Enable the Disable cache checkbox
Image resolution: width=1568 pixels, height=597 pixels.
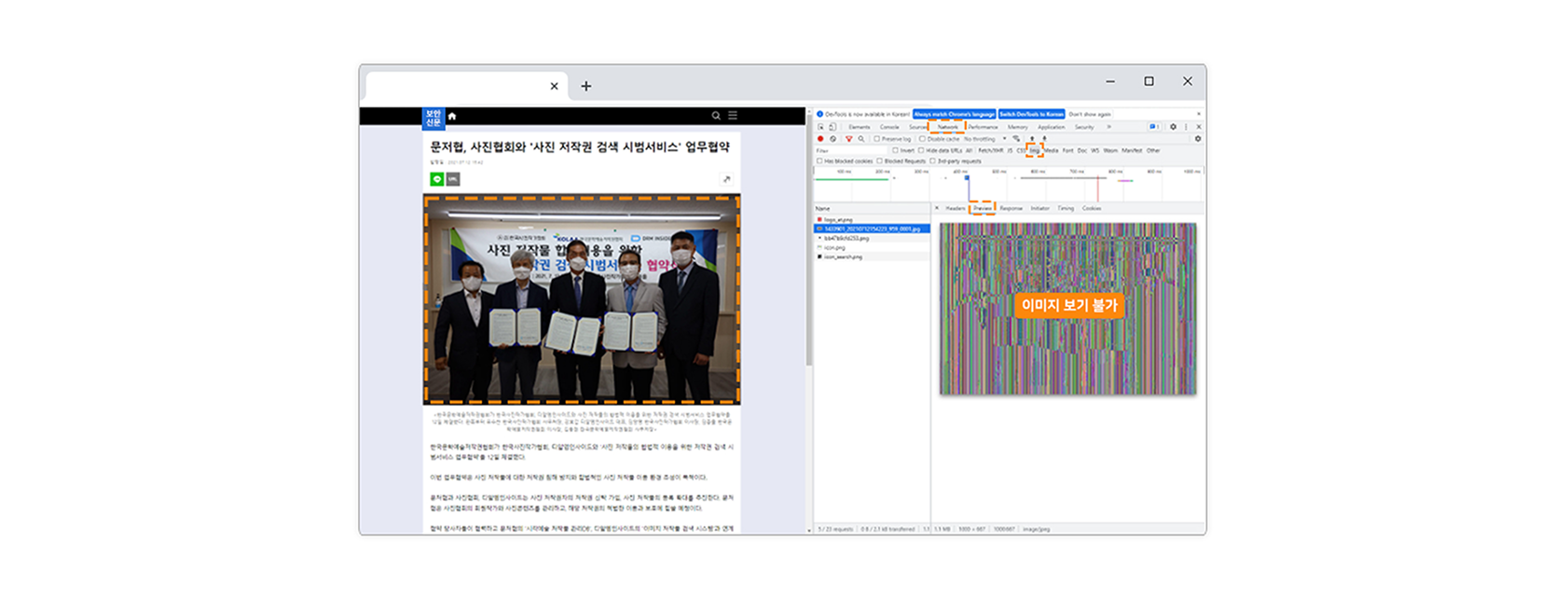922,139
